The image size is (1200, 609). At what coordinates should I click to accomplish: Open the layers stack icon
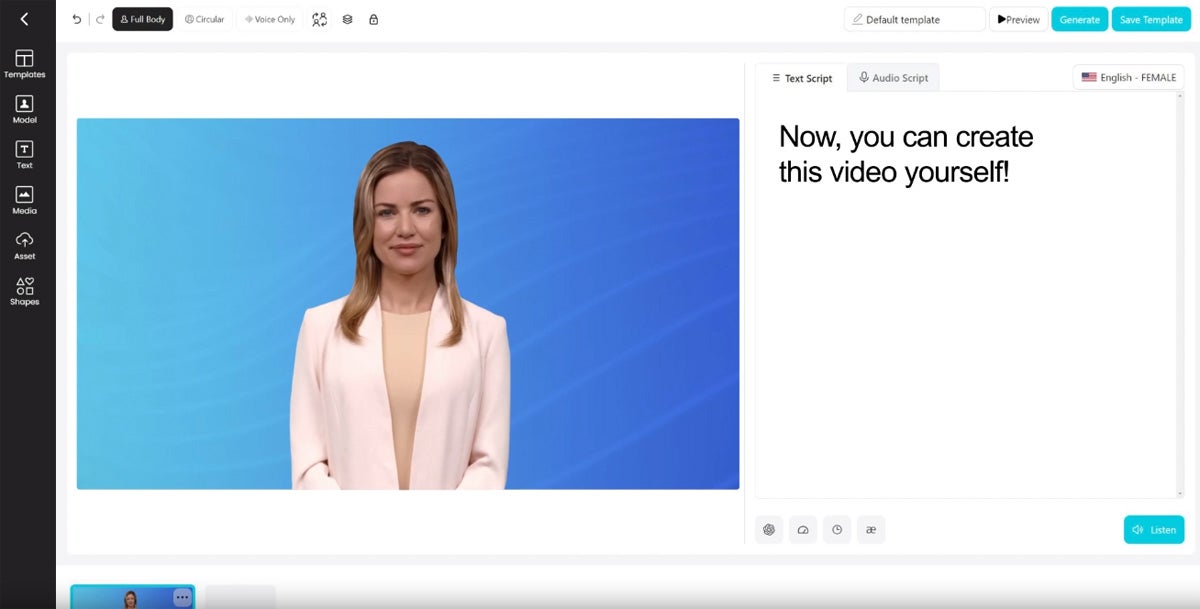347,19
